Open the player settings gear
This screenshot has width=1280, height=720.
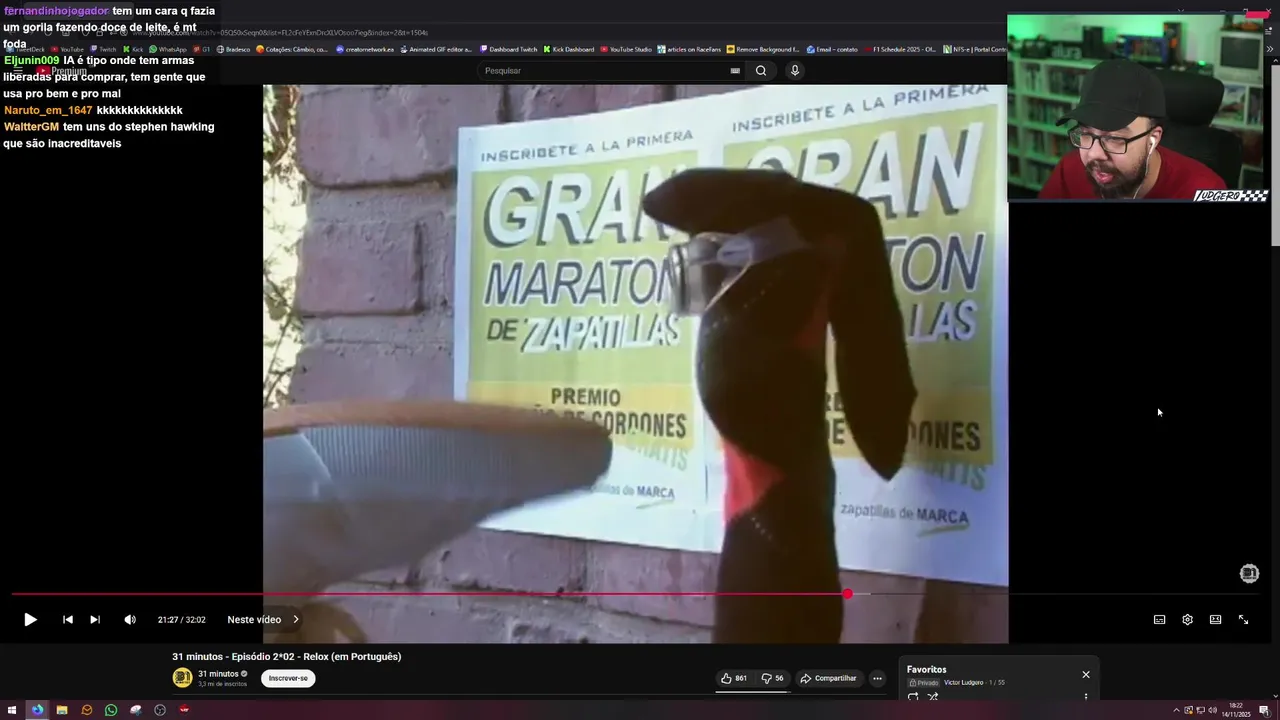point(1188,620)
